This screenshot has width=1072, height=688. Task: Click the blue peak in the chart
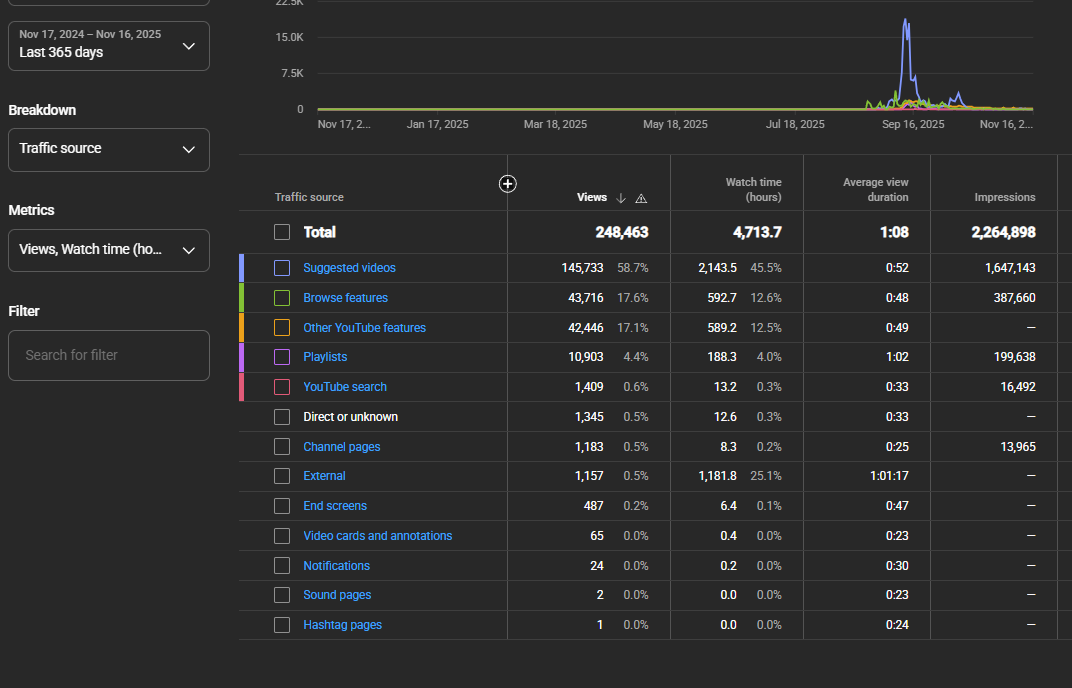906,22
